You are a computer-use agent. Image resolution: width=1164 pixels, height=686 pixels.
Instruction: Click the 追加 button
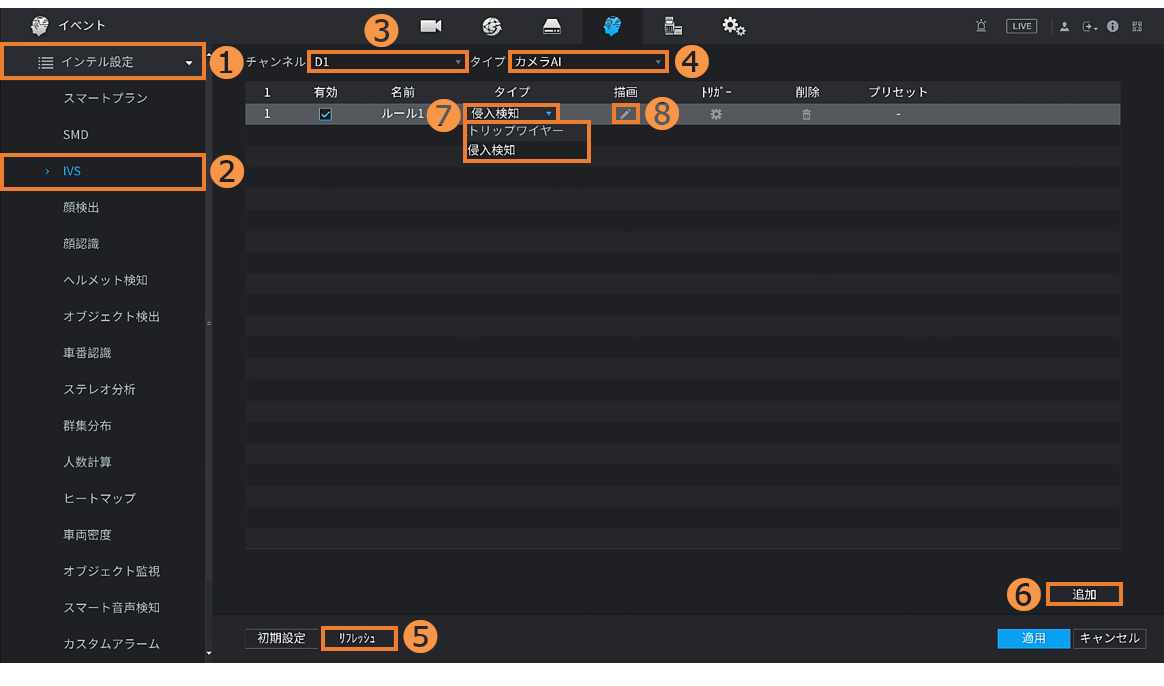(x=1084, y=594)
